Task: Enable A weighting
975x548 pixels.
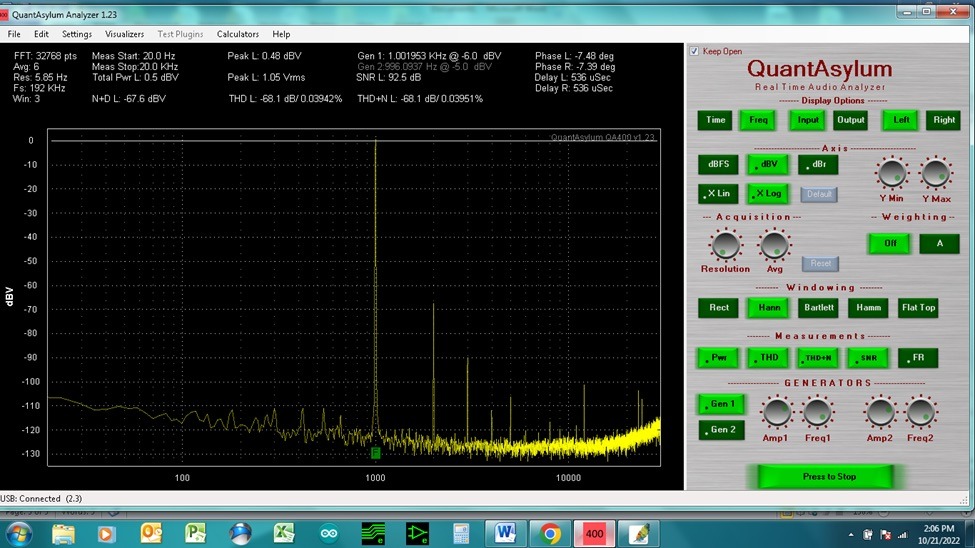Action: coord(940,243)
